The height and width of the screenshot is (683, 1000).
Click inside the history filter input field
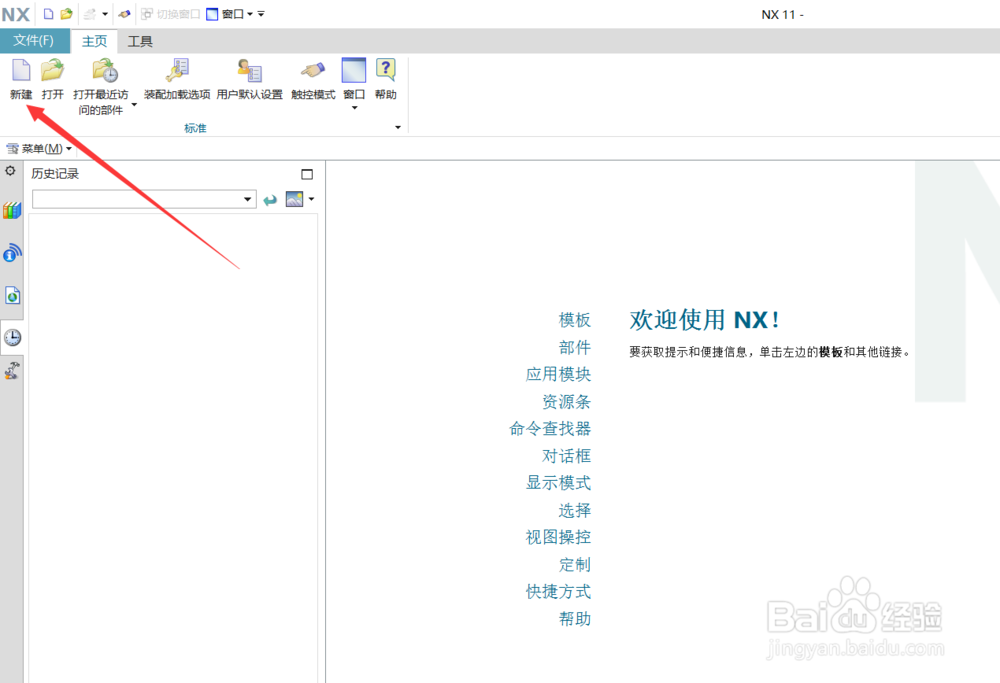[x=136, y=200]
